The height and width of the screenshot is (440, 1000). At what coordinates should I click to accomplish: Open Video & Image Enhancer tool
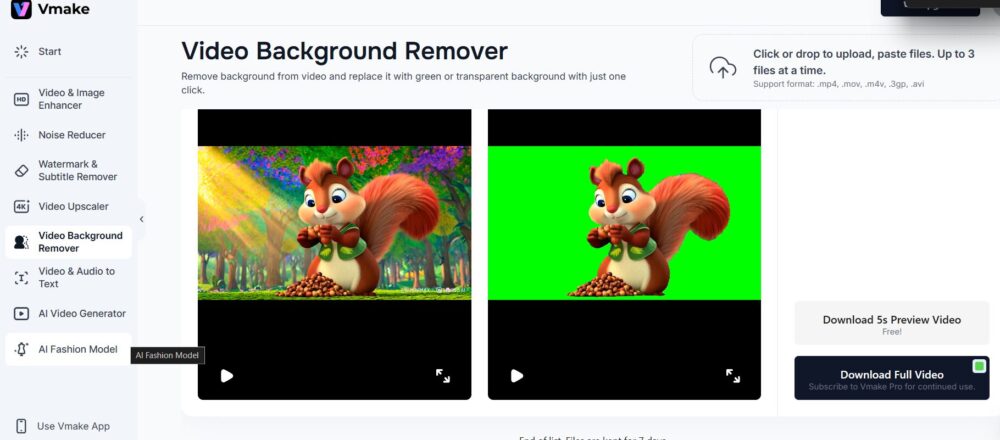[x=68, y=99]
